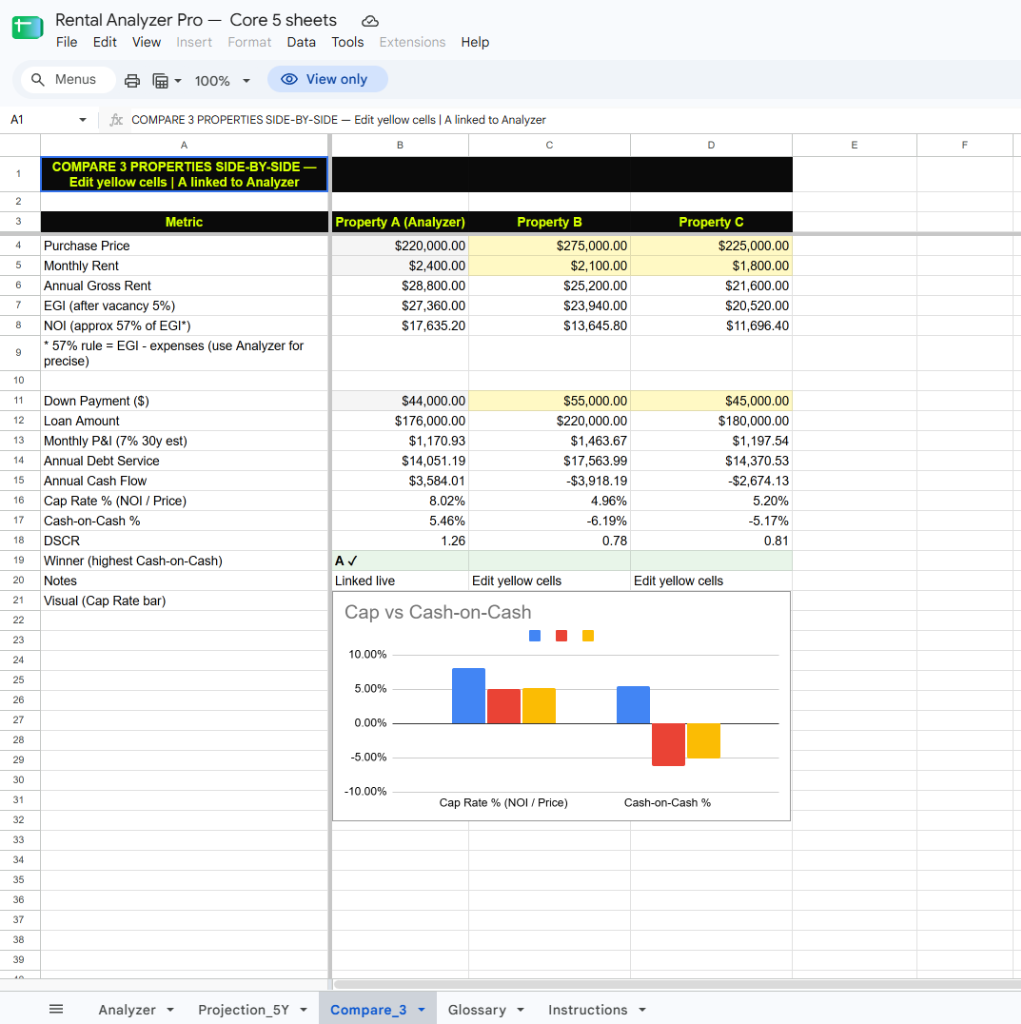The image size is (1021, 1024).
Task: Select row 4 header
Action: point(20,246)
